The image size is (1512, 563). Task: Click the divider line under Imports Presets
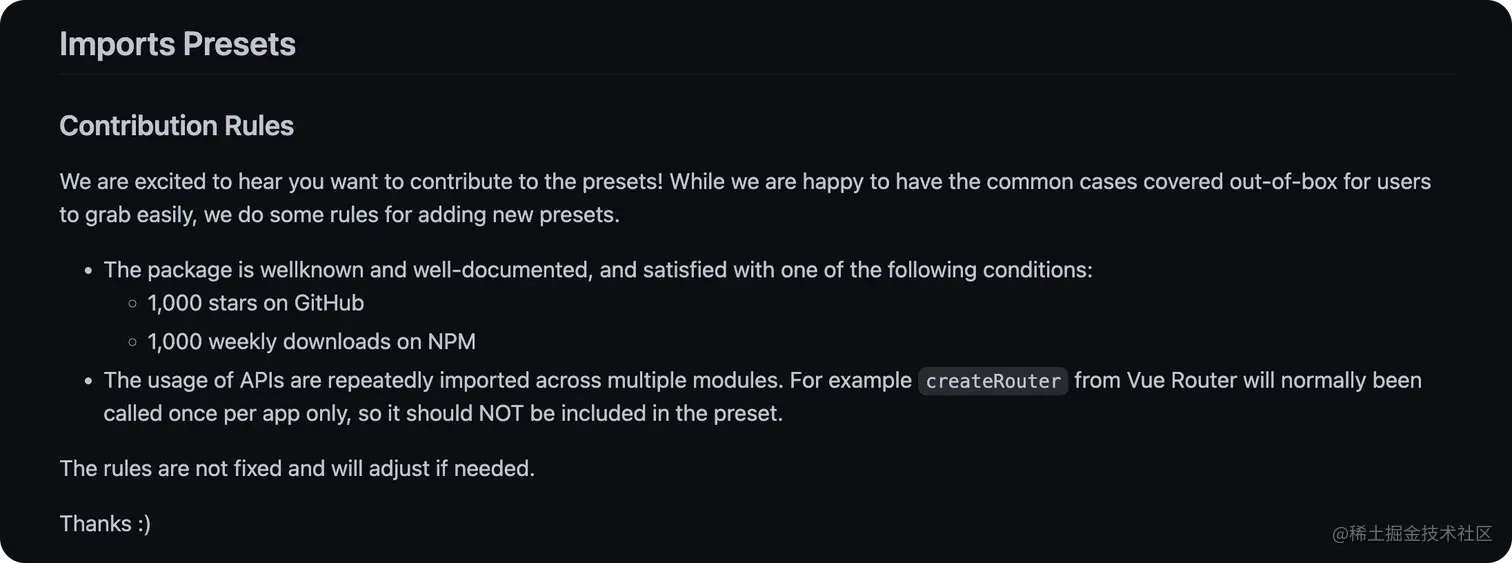[757, 74]
